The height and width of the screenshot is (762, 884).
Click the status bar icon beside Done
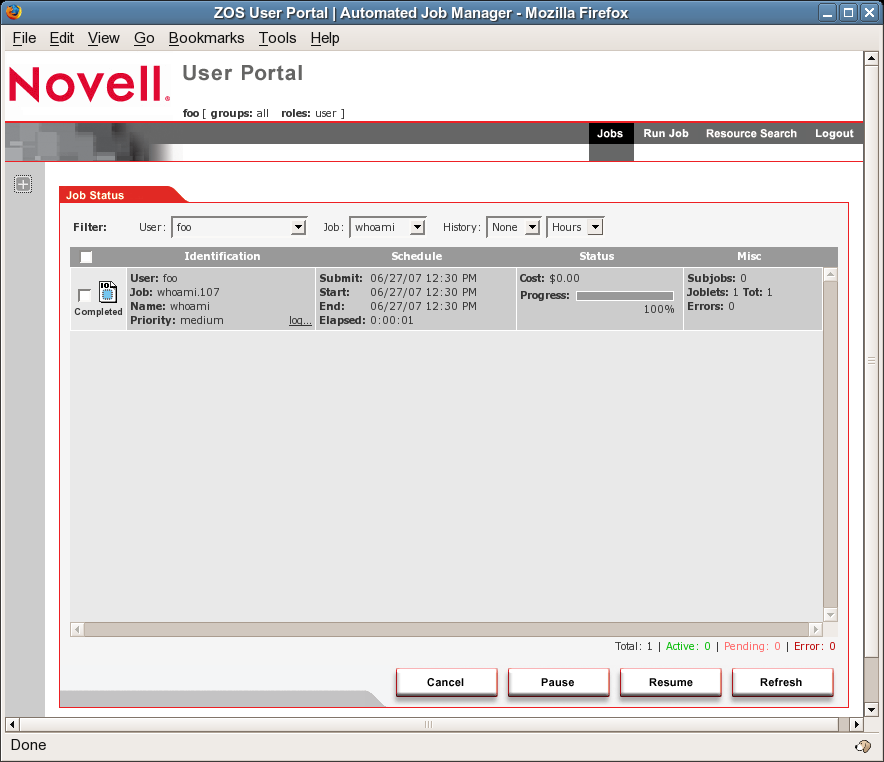pyautogui.click(x=863, y=746)
